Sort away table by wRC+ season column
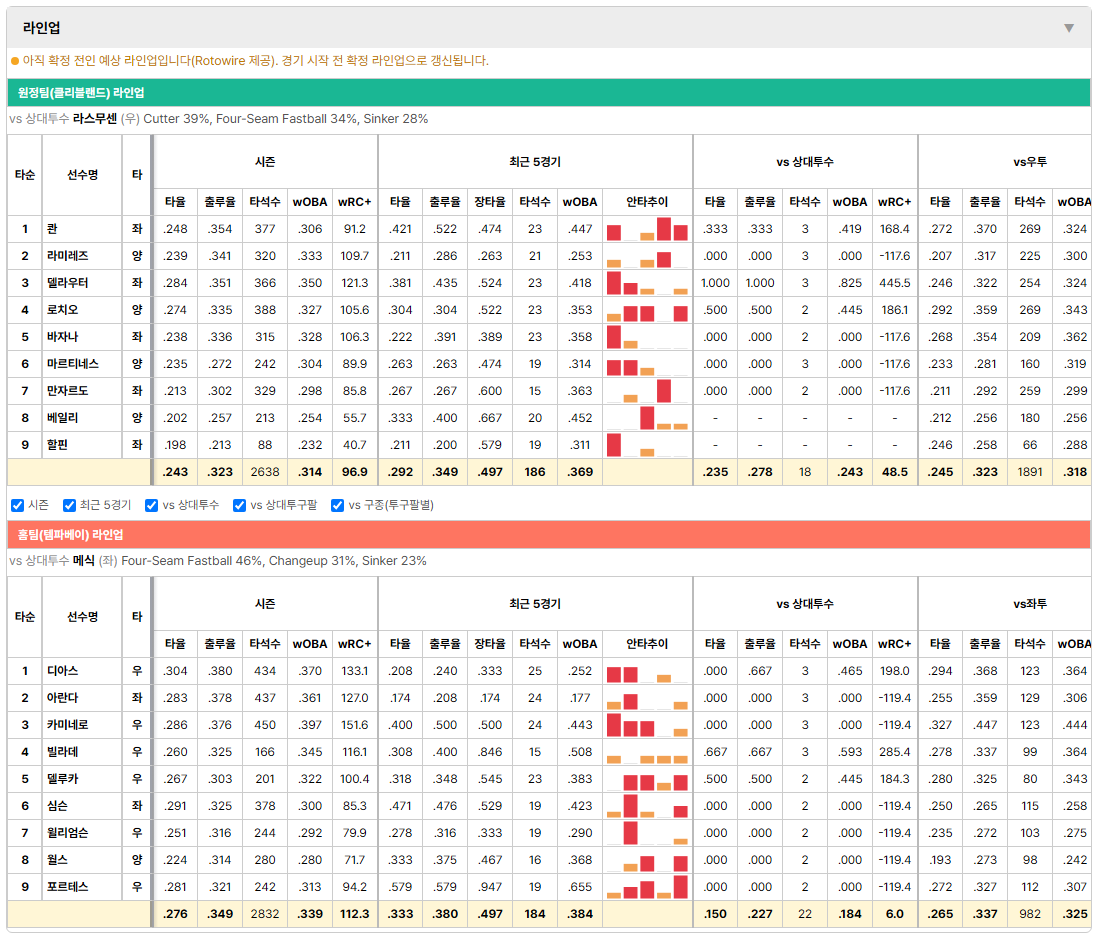 [354, 202]
